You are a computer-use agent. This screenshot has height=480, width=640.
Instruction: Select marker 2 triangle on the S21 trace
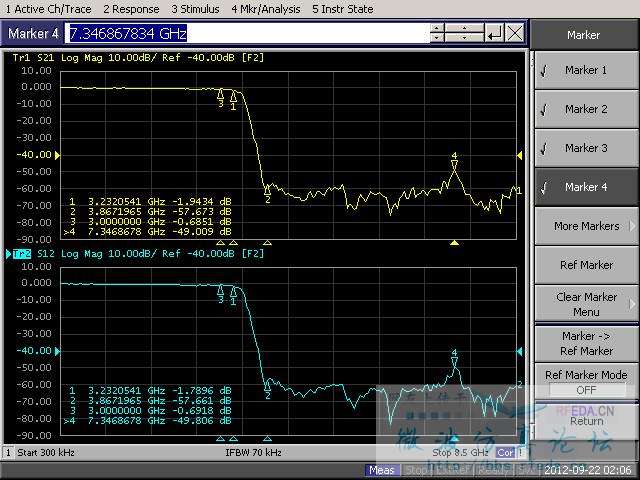tap(267, 189)
